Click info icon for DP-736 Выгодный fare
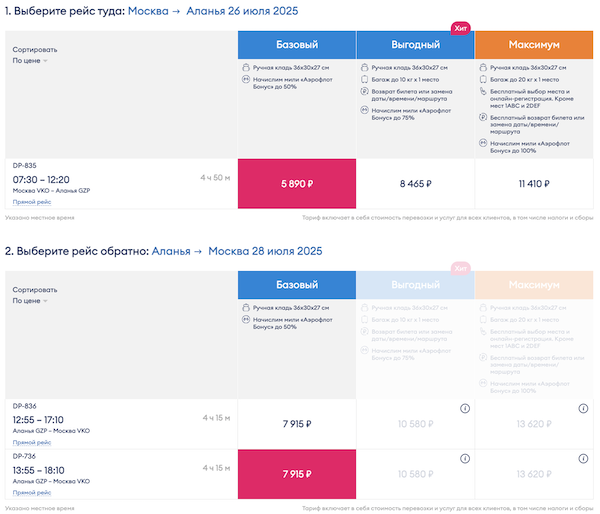The image size is (600, 514). [x=465, y=457]
